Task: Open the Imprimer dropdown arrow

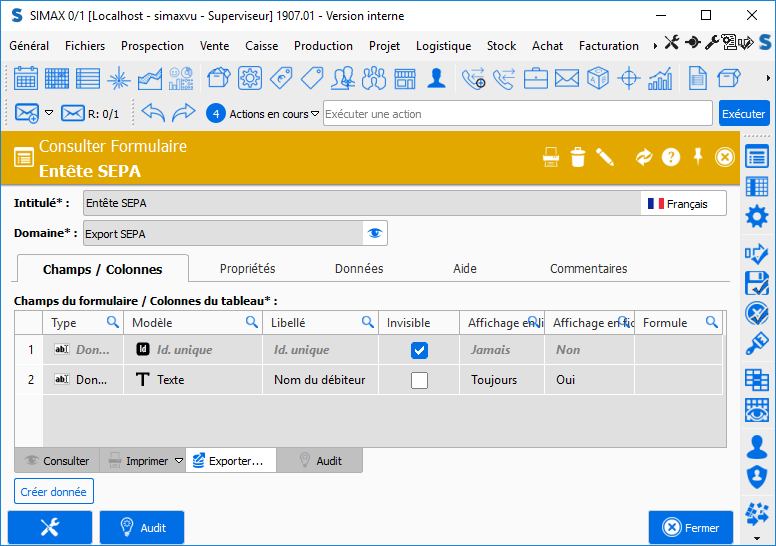Action: coord(179,461)
